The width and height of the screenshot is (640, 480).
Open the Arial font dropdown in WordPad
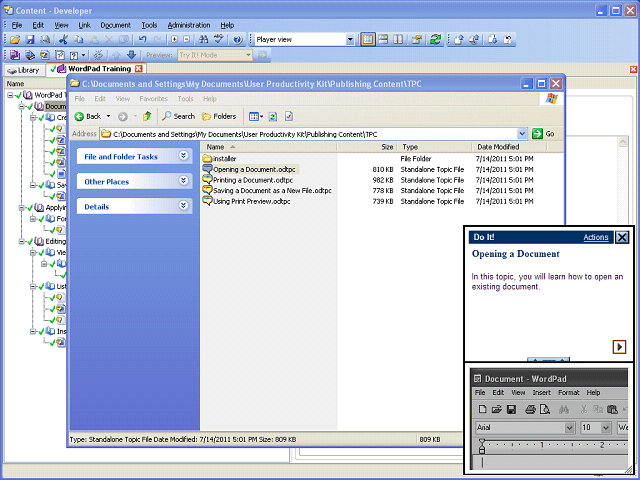click(x=569, y=428)
